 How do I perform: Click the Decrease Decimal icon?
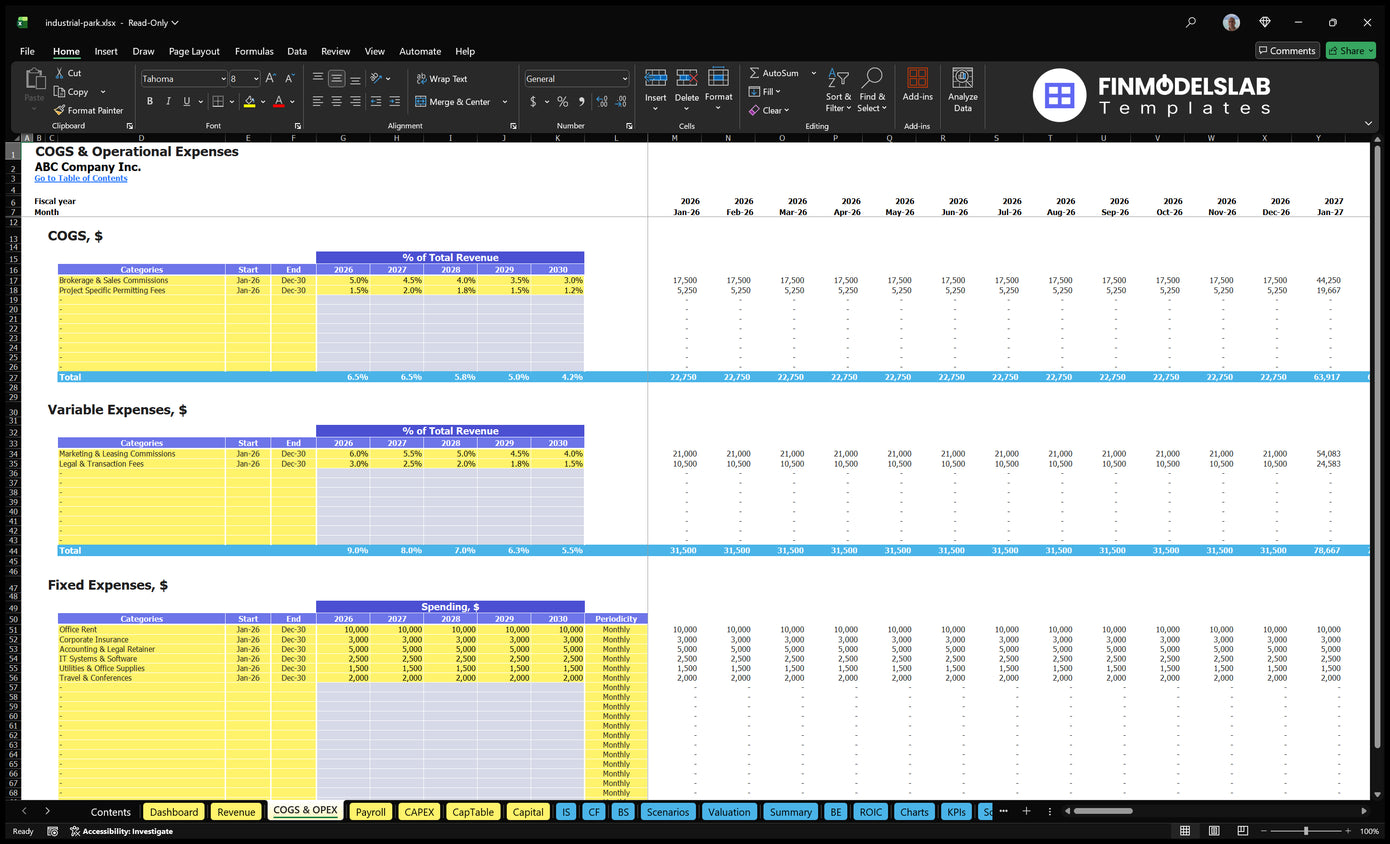623,101
